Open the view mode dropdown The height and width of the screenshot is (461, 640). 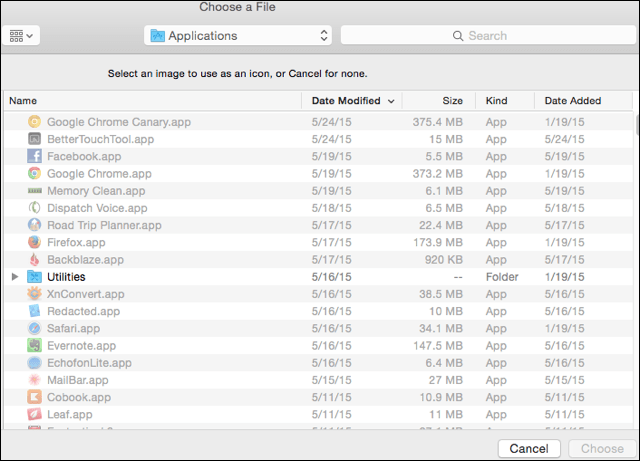point(21,36)
